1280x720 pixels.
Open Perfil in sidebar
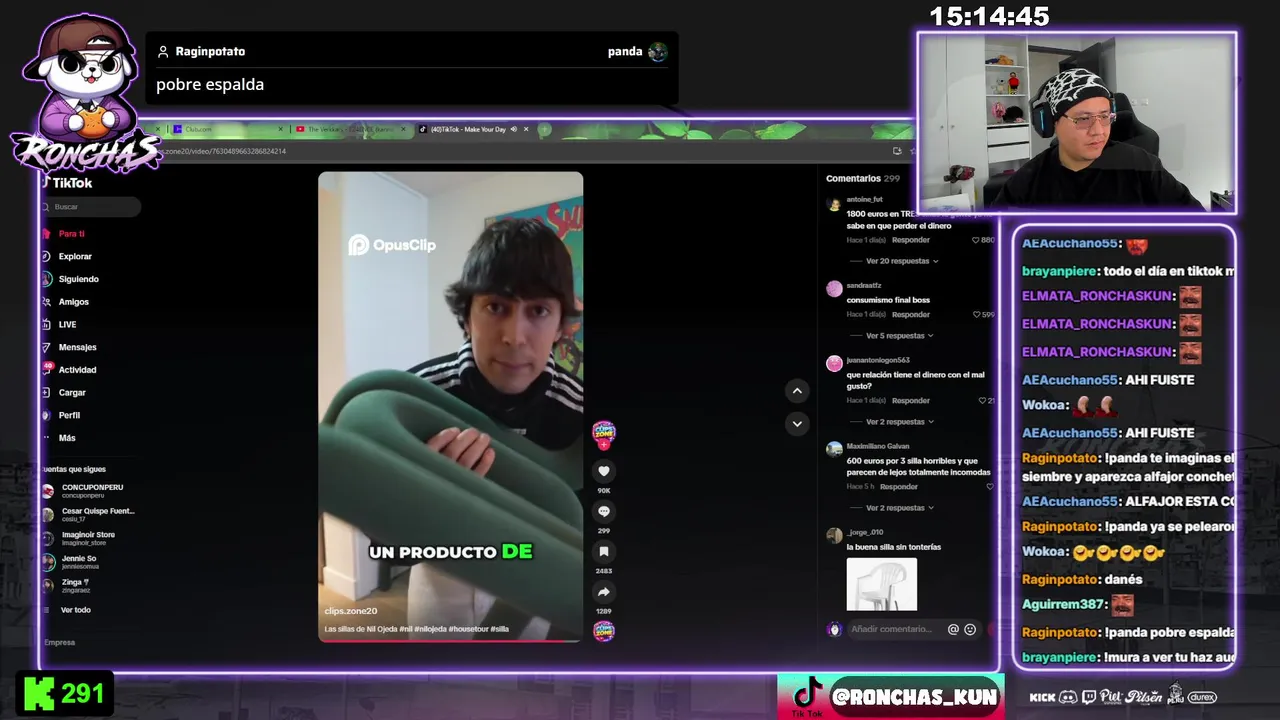point(69,415)
